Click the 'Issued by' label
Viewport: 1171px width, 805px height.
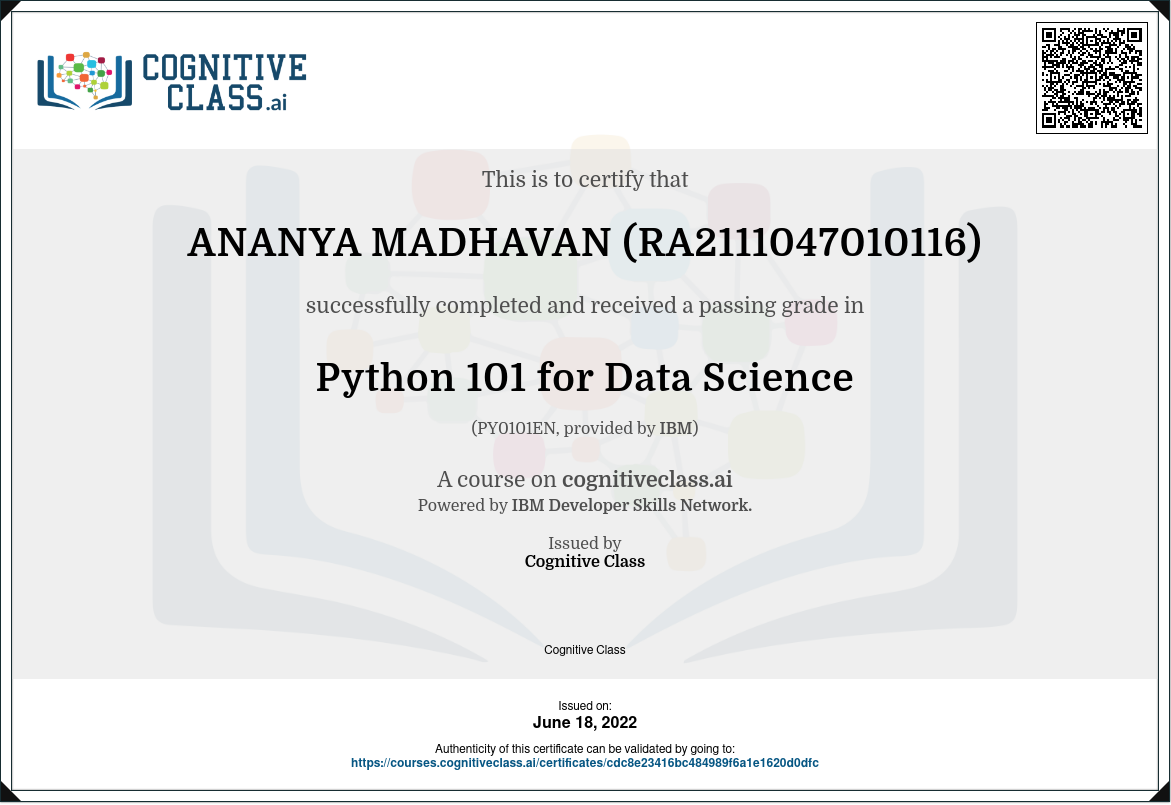[584, 544]
